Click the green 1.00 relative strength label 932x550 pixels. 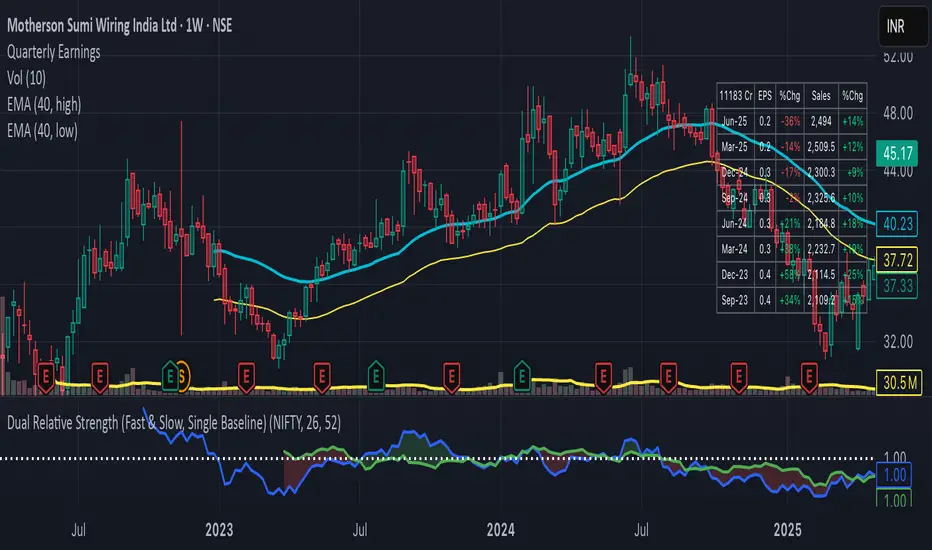pyautogui.click(x=893, y=499)
